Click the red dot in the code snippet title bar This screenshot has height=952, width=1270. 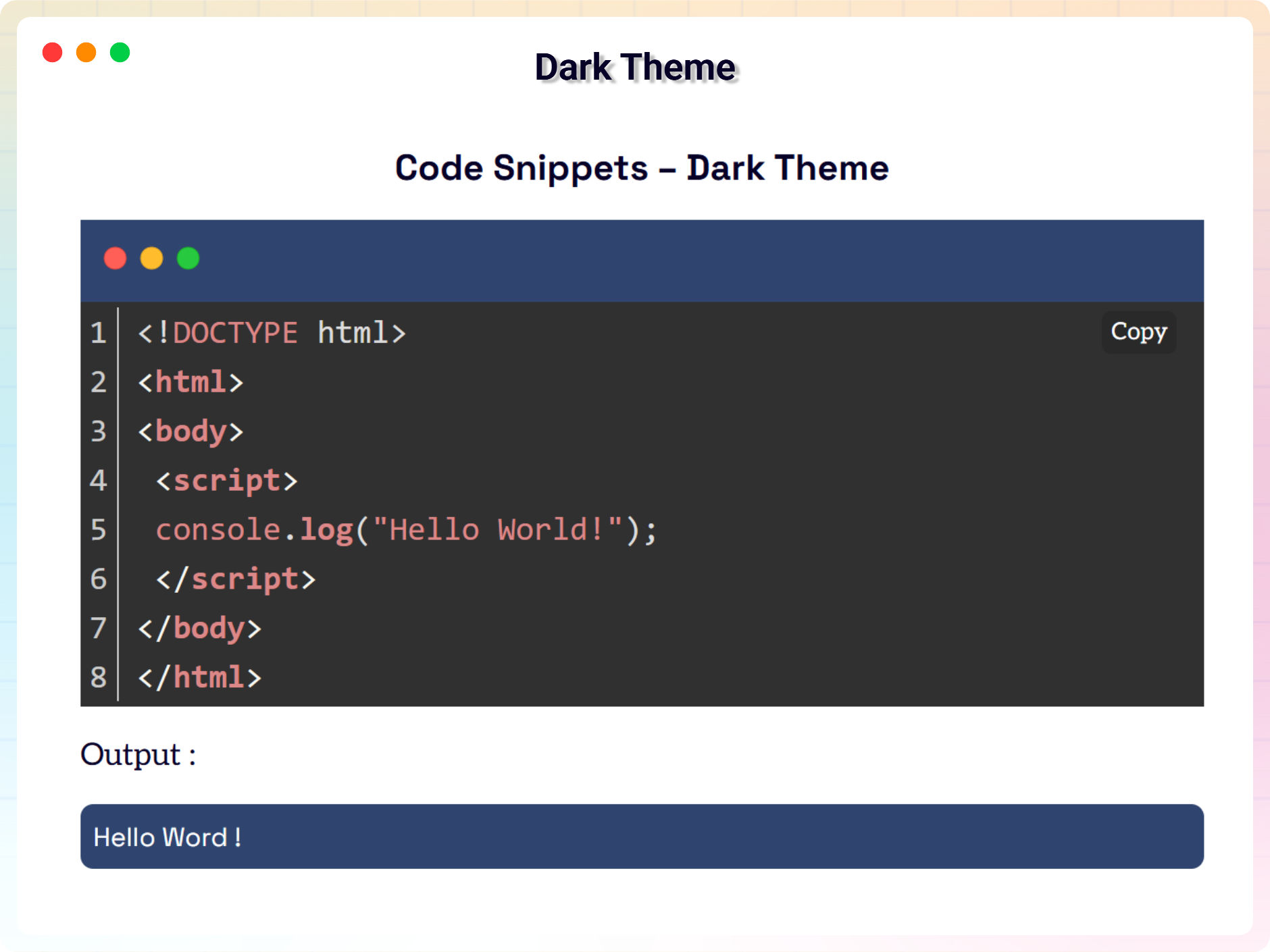coord(115,259)
